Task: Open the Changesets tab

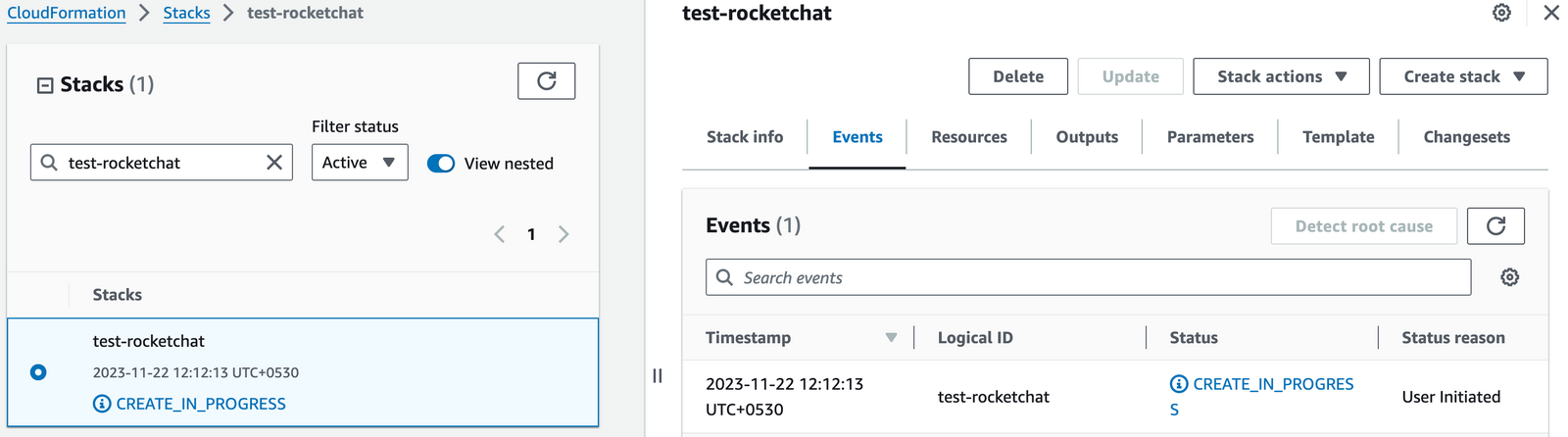Action: tap(1467, 137)
